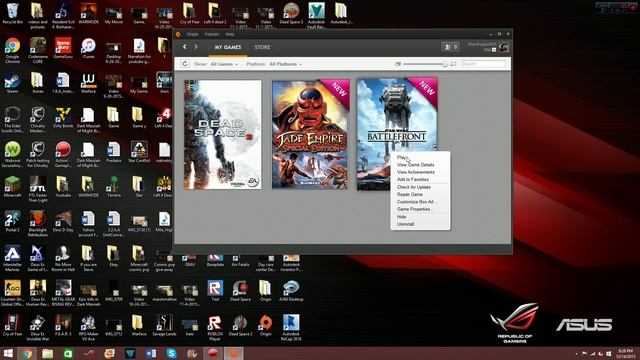Adjust the box art size slider
The width and height of the screenshot is (640, 360).
[445, 64]
